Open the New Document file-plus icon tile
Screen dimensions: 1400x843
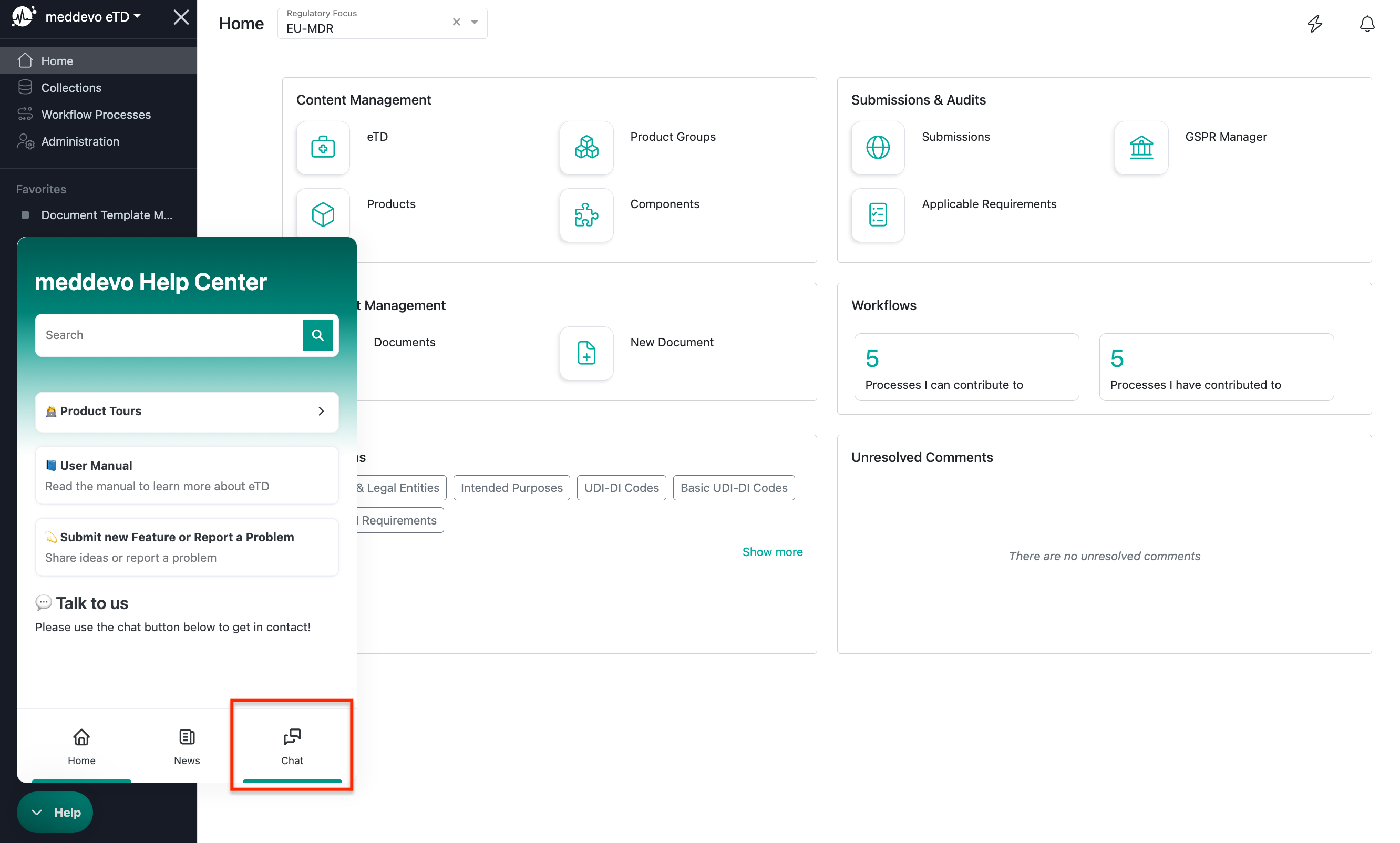586,353
